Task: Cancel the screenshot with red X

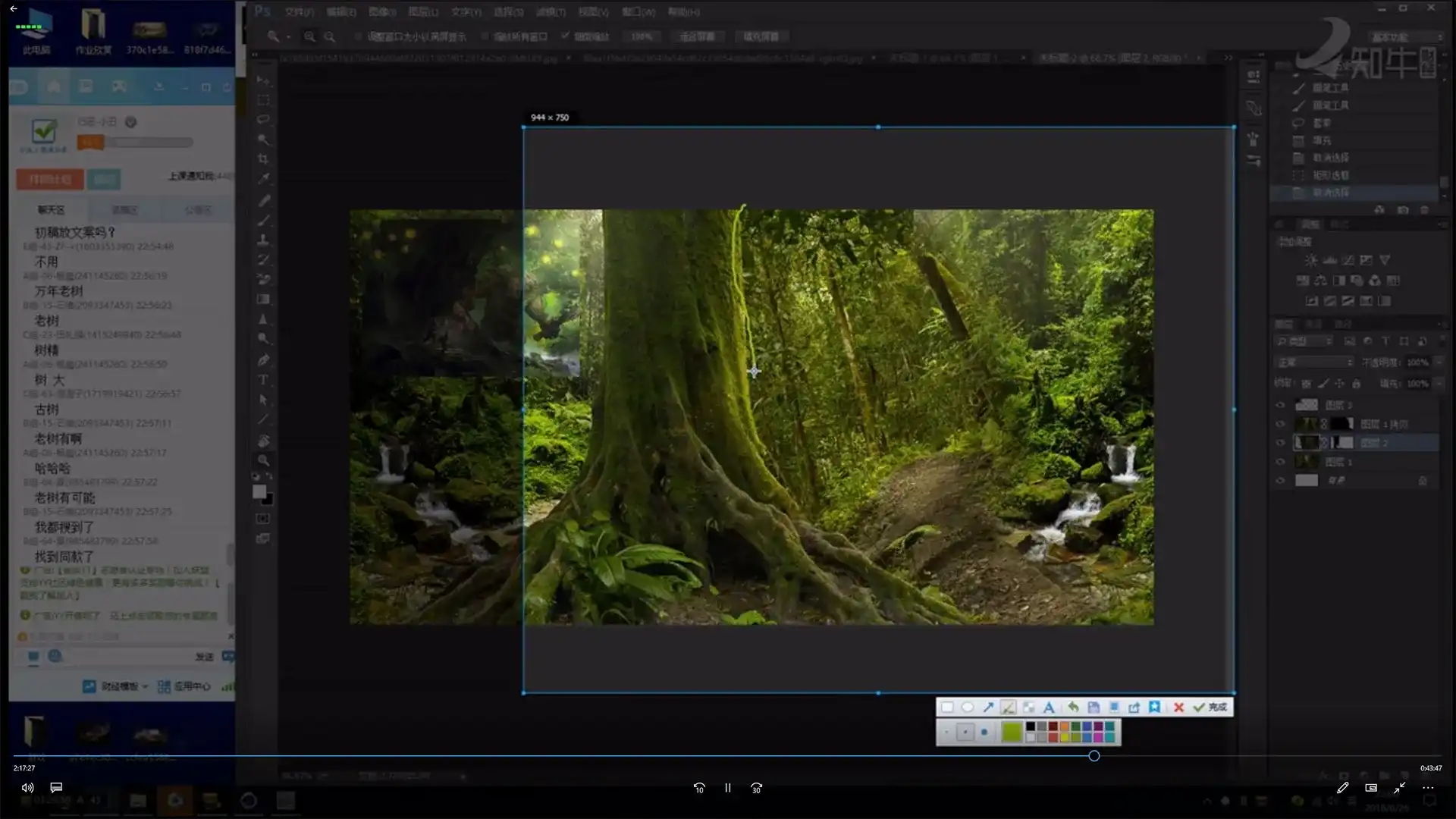Action: coord(1178,708)
